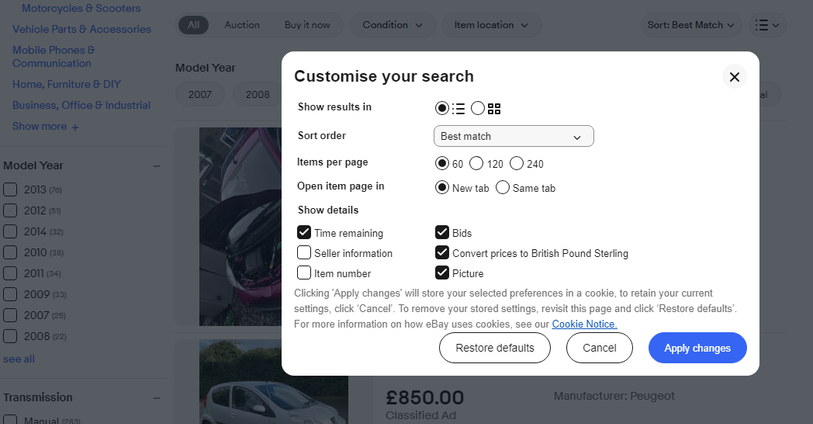
Task: Select Same tab radio option
Action: 502,187
